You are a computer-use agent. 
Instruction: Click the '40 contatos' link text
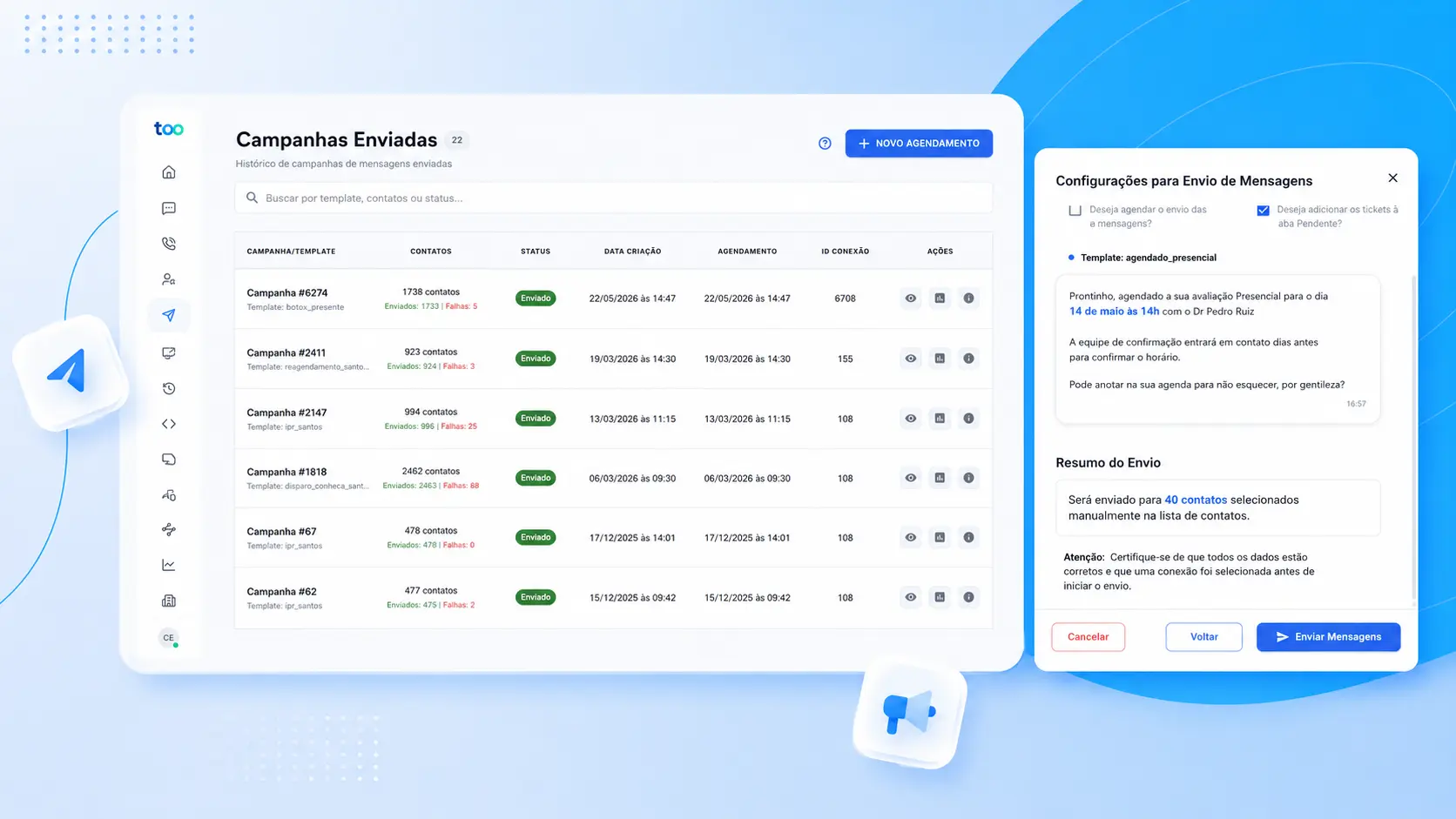click(1196, 500)
